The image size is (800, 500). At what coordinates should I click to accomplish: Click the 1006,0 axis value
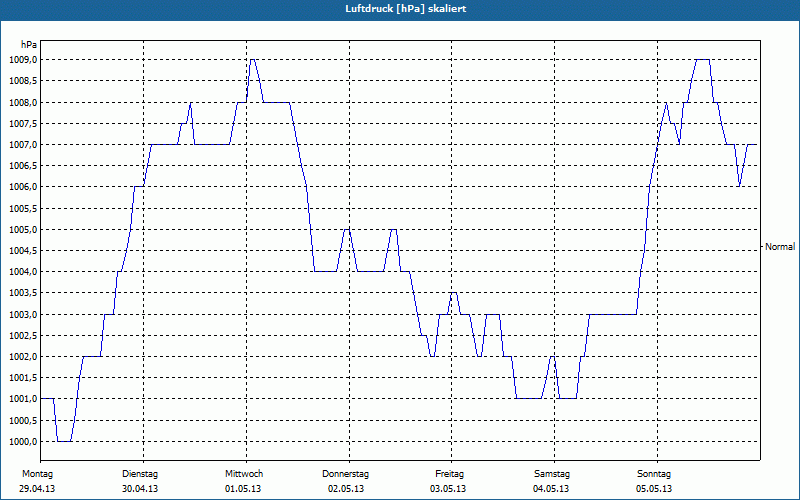coord(23,187)
